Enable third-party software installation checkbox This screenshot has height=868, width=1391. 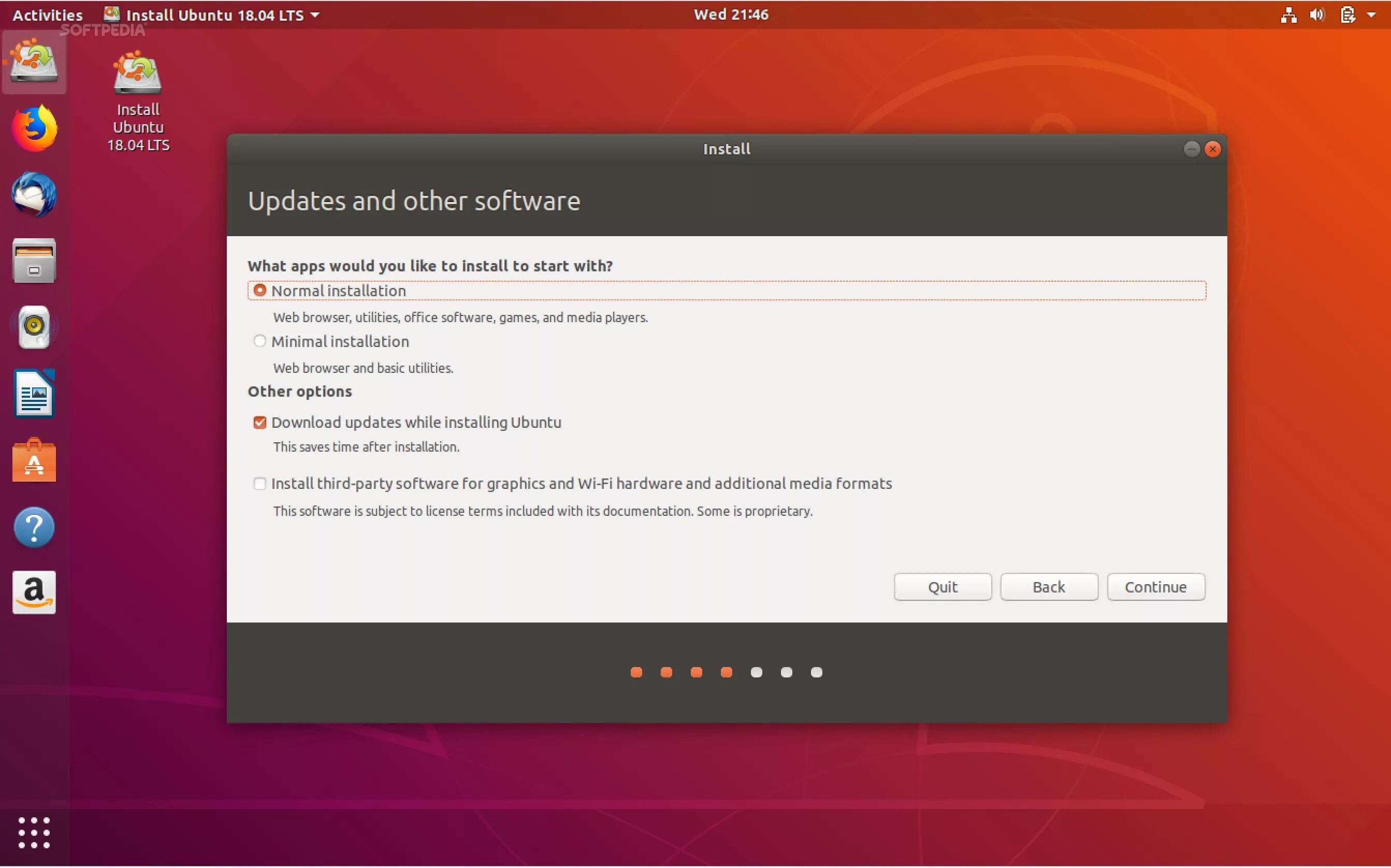point(259,483)
